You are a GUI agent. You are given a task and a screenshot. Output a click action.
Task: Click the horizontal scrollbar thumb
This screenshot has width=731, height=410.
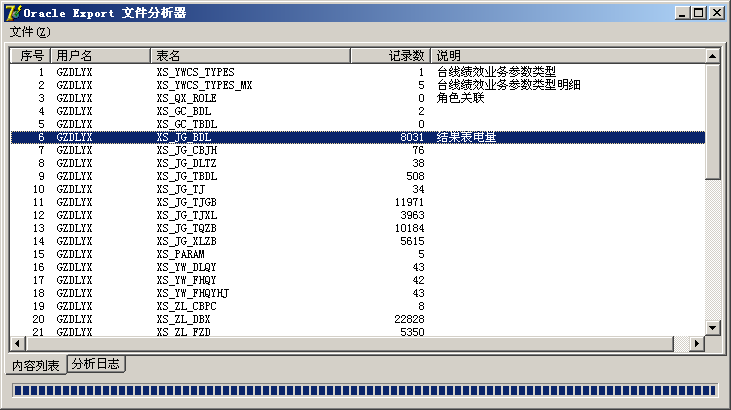[x=350, y=344]
